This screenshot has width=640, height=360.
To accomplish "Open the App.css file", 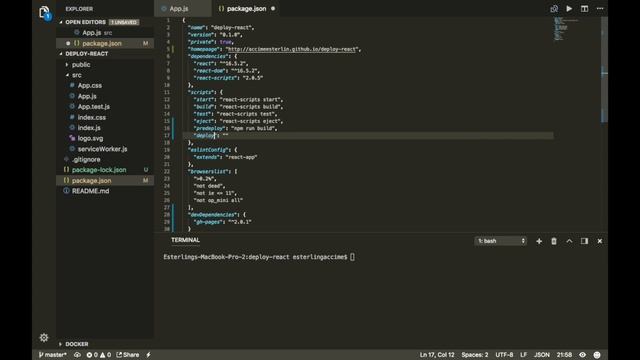I will (x=90, y=86).
